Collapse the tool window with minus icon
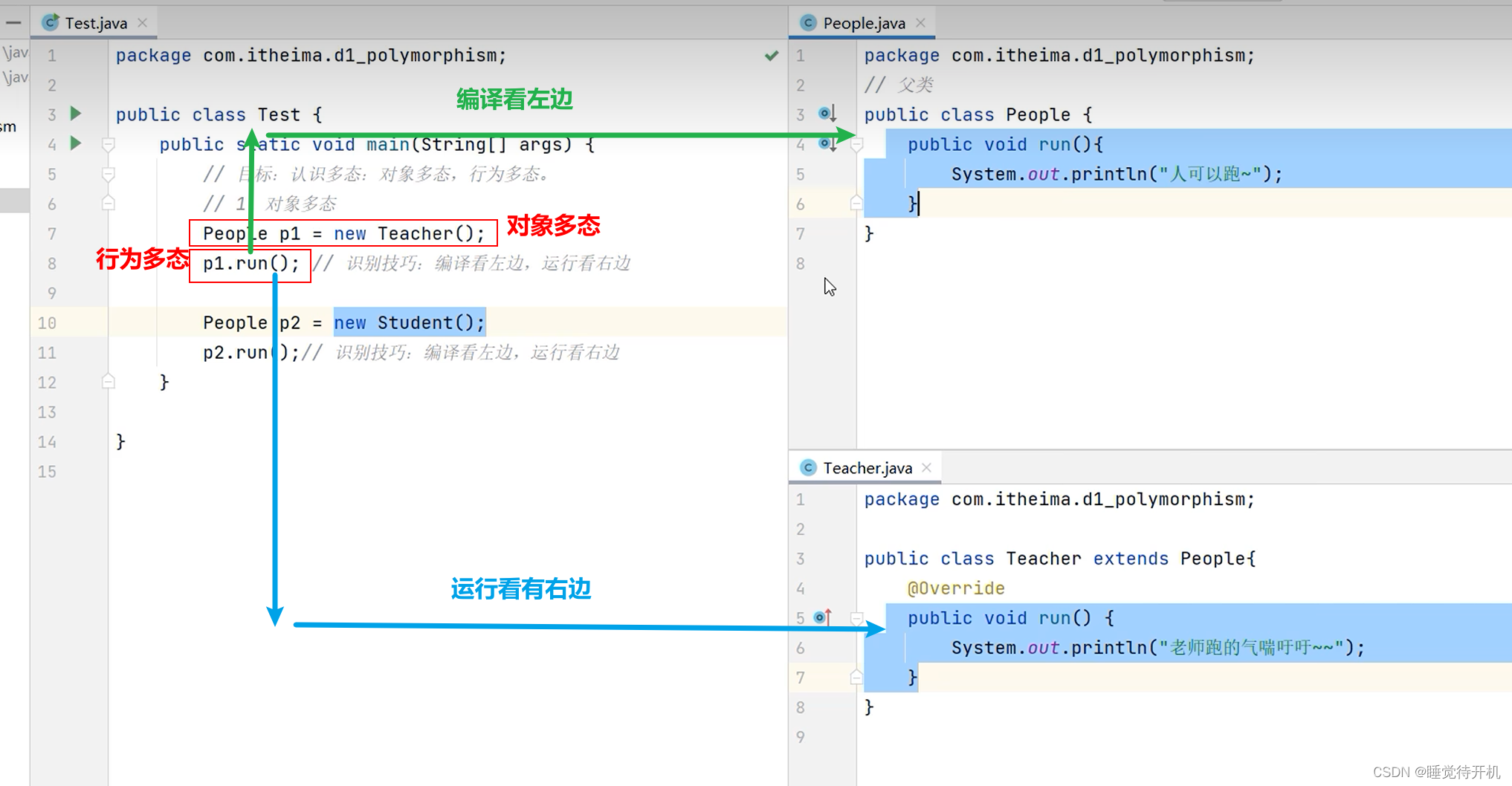The height and width of the screenshot is (786, 1512). (13, 23)
